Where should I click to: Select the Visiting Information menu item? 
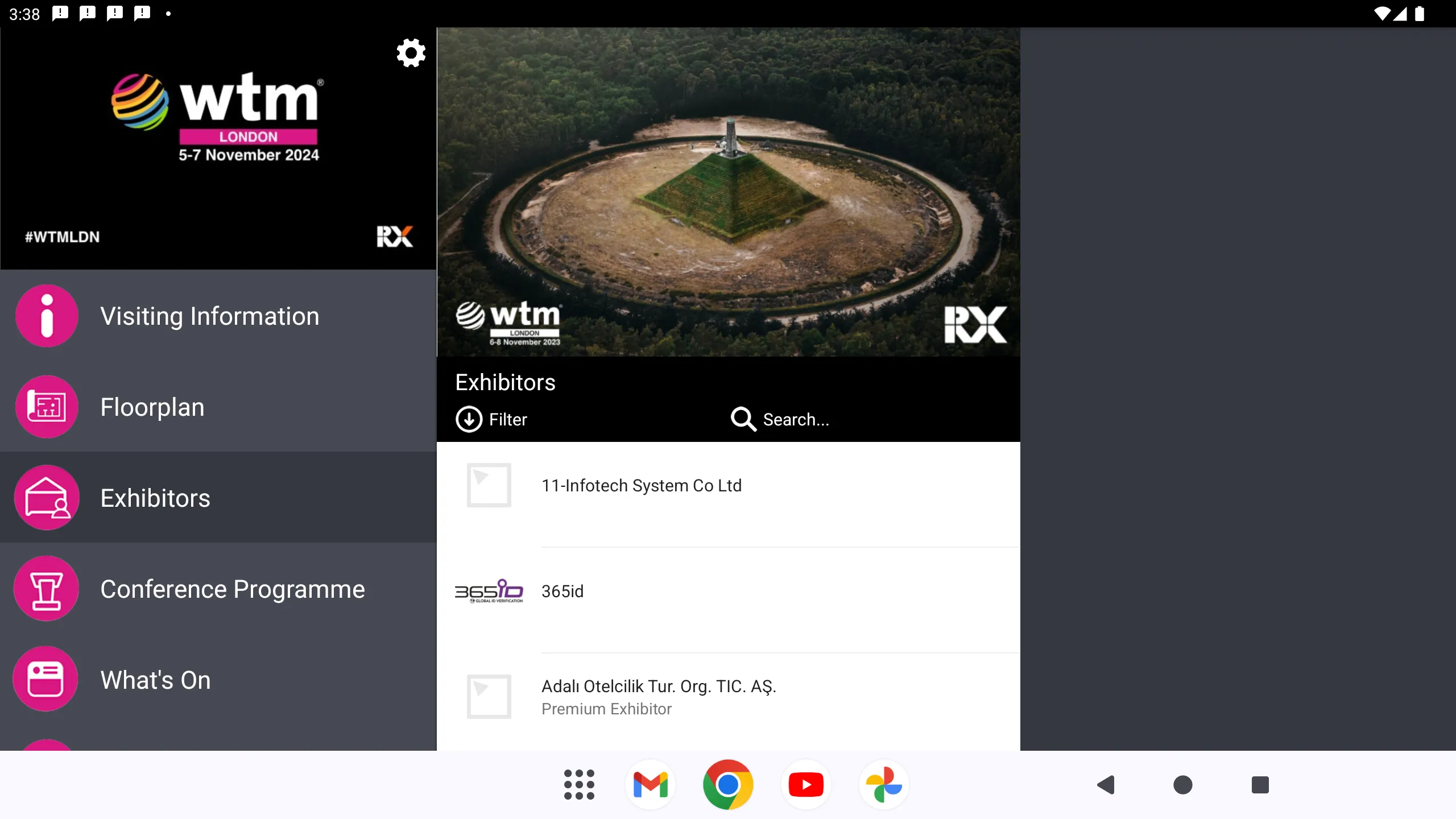click(x=210, y=316)
